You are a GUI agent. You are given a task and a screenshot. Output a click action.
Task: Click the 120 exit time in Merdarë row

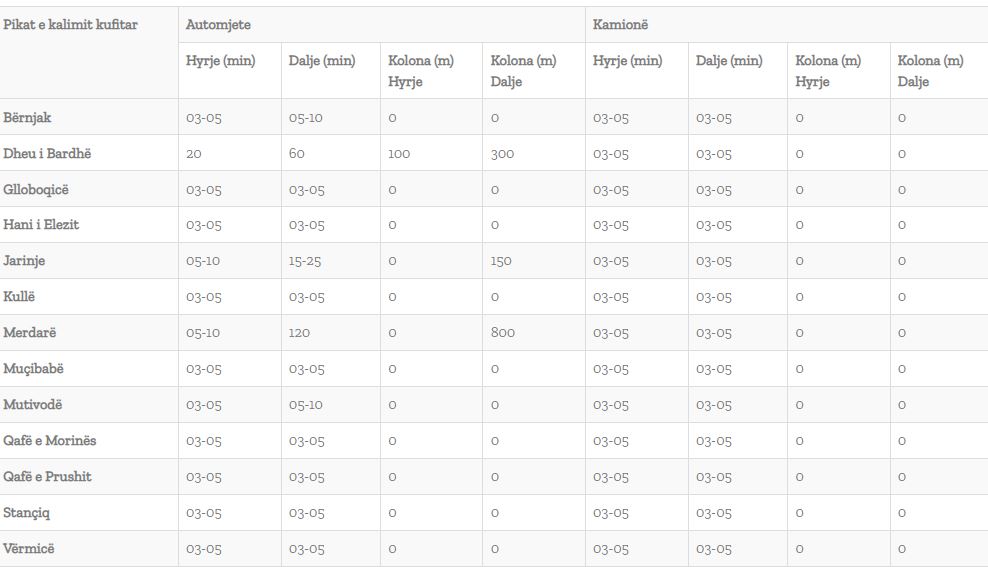[299, 333]
